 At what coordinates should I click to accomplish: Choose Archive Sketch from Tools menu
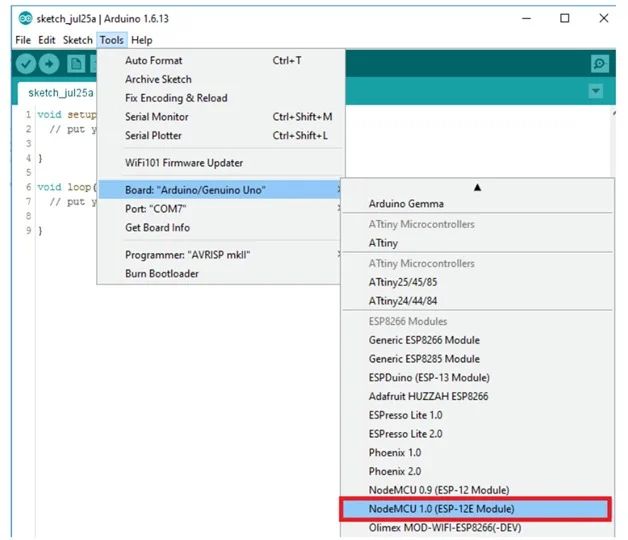(x=221, y=79)
